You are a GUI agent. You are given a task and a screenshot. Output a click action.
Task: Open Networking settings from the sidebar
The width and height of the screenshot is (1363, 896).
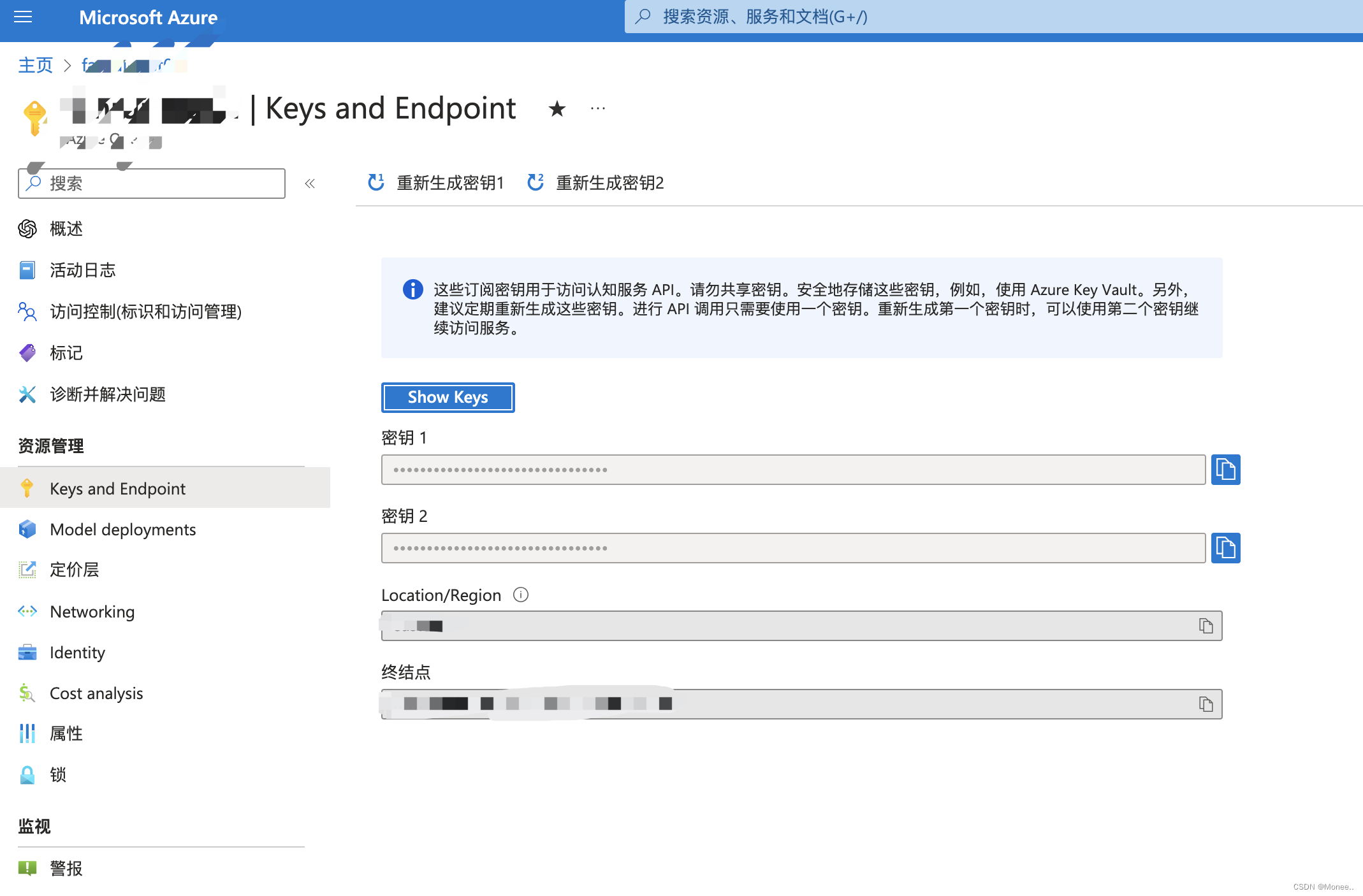[92, 612]
